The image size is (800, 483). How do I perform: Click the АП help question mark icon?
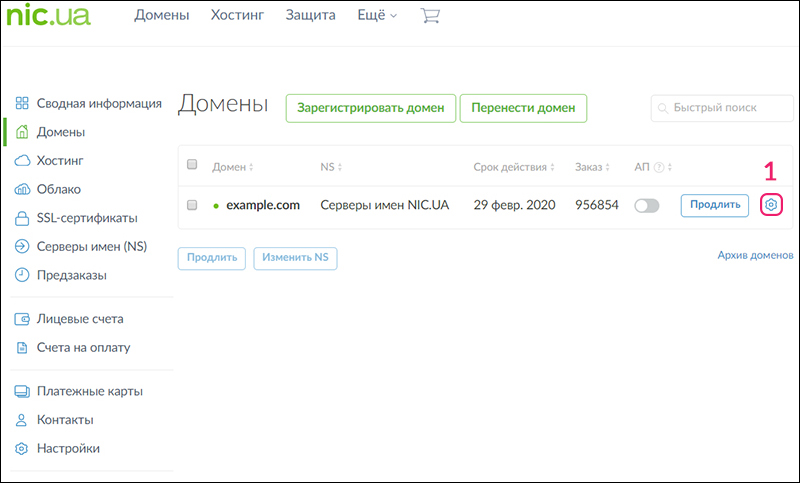tap(659, 167)
